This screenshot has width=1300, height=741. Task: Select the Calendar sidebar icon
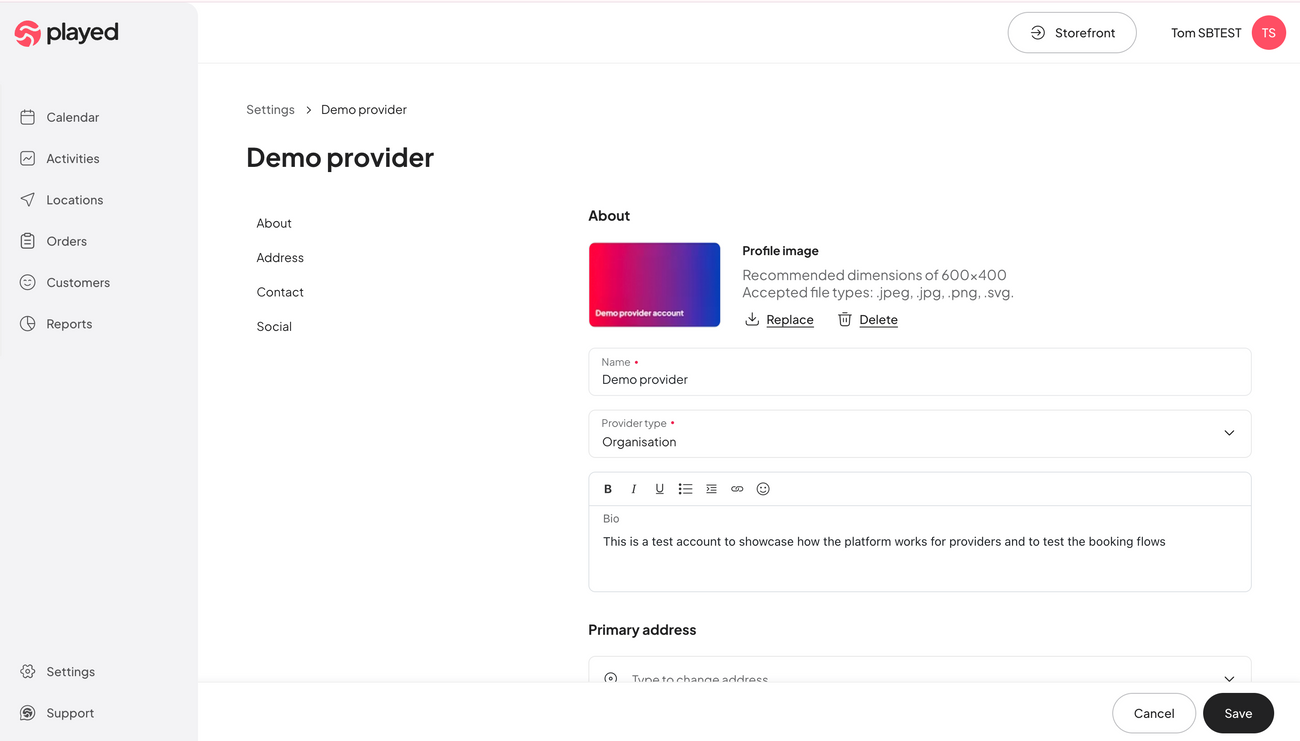tap(30, 117)
